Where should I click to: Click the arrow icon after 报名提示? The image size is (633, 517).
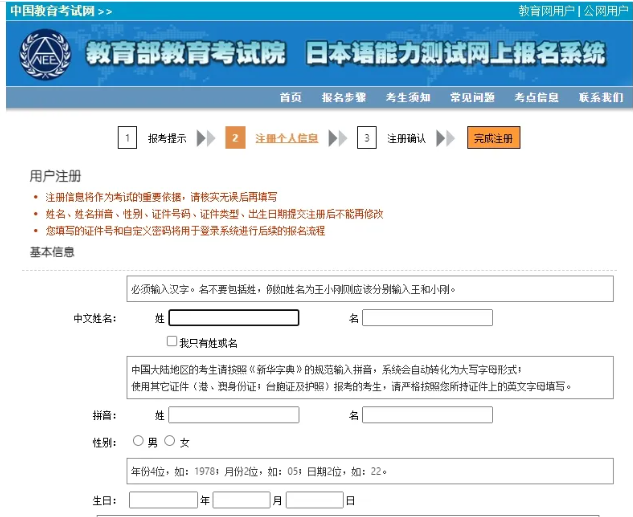[205, 138]
